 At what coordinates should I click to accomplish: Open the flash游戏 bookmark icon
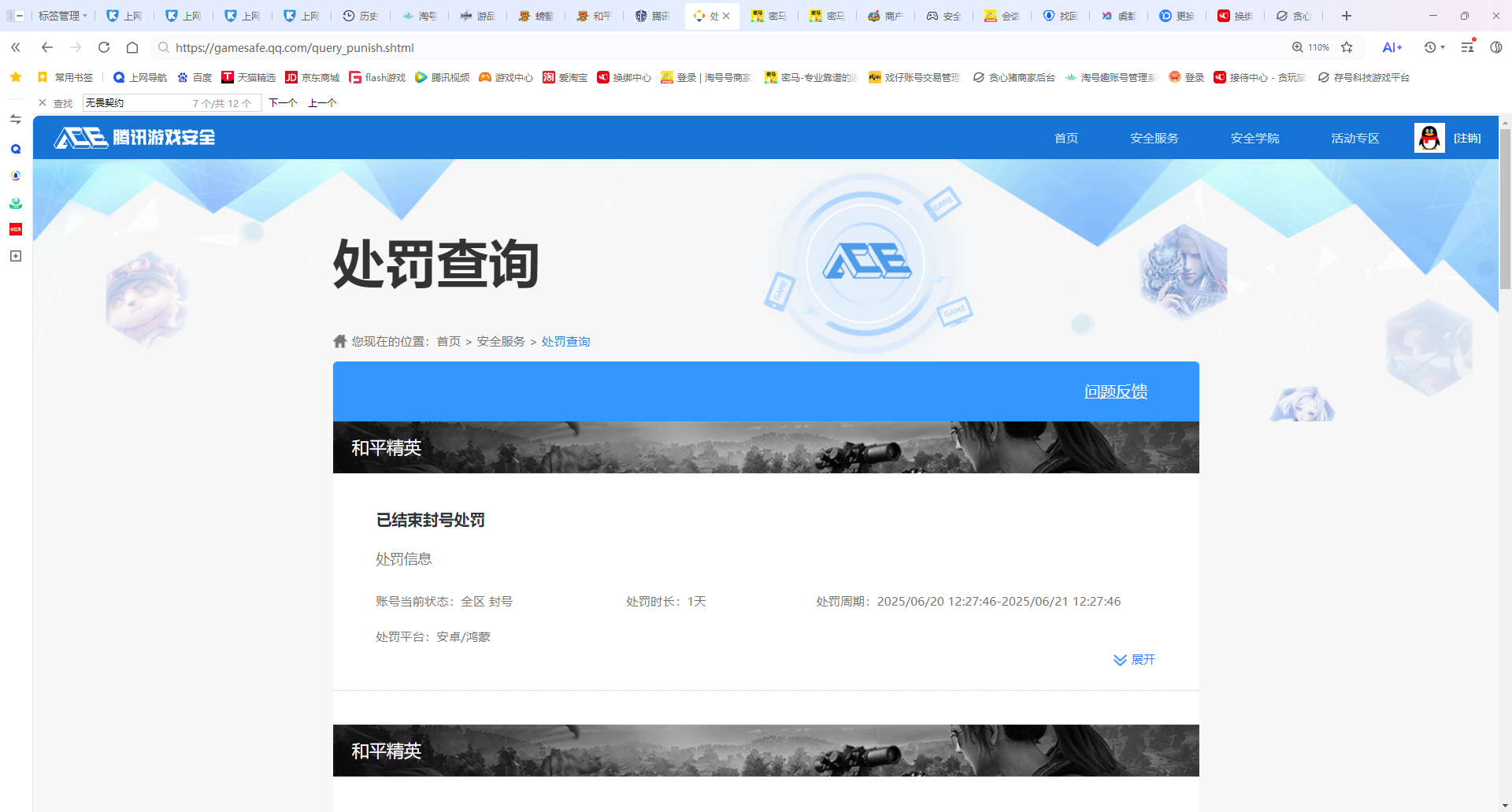click(357, 77)
